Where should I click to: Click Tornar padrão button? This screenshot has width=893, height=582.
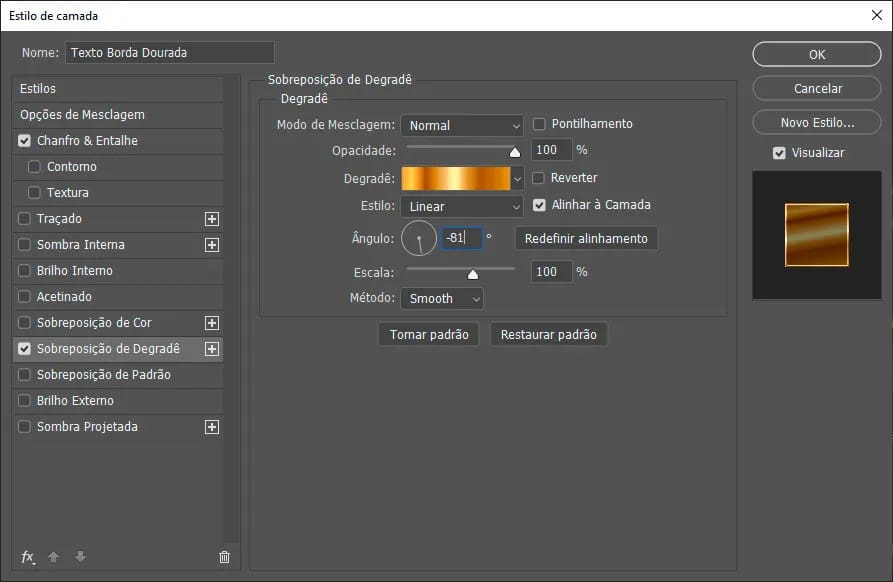tap(429, 335)
